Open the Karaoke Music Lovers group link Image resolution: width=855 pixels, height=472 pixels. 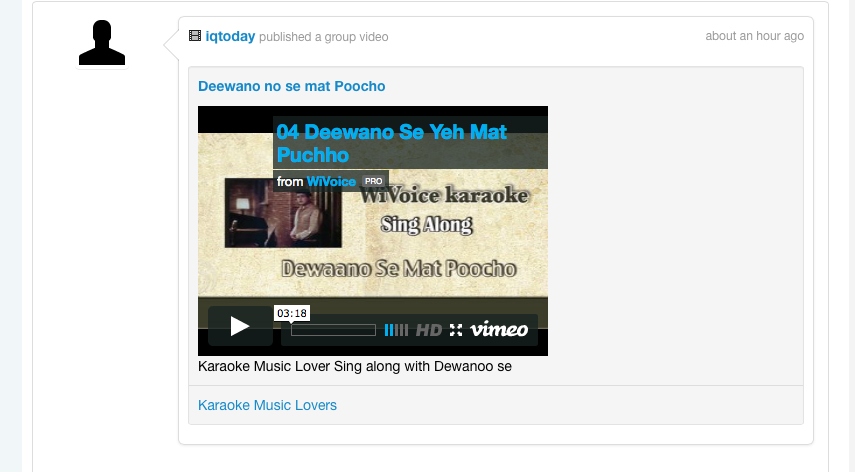pos(267,406)
